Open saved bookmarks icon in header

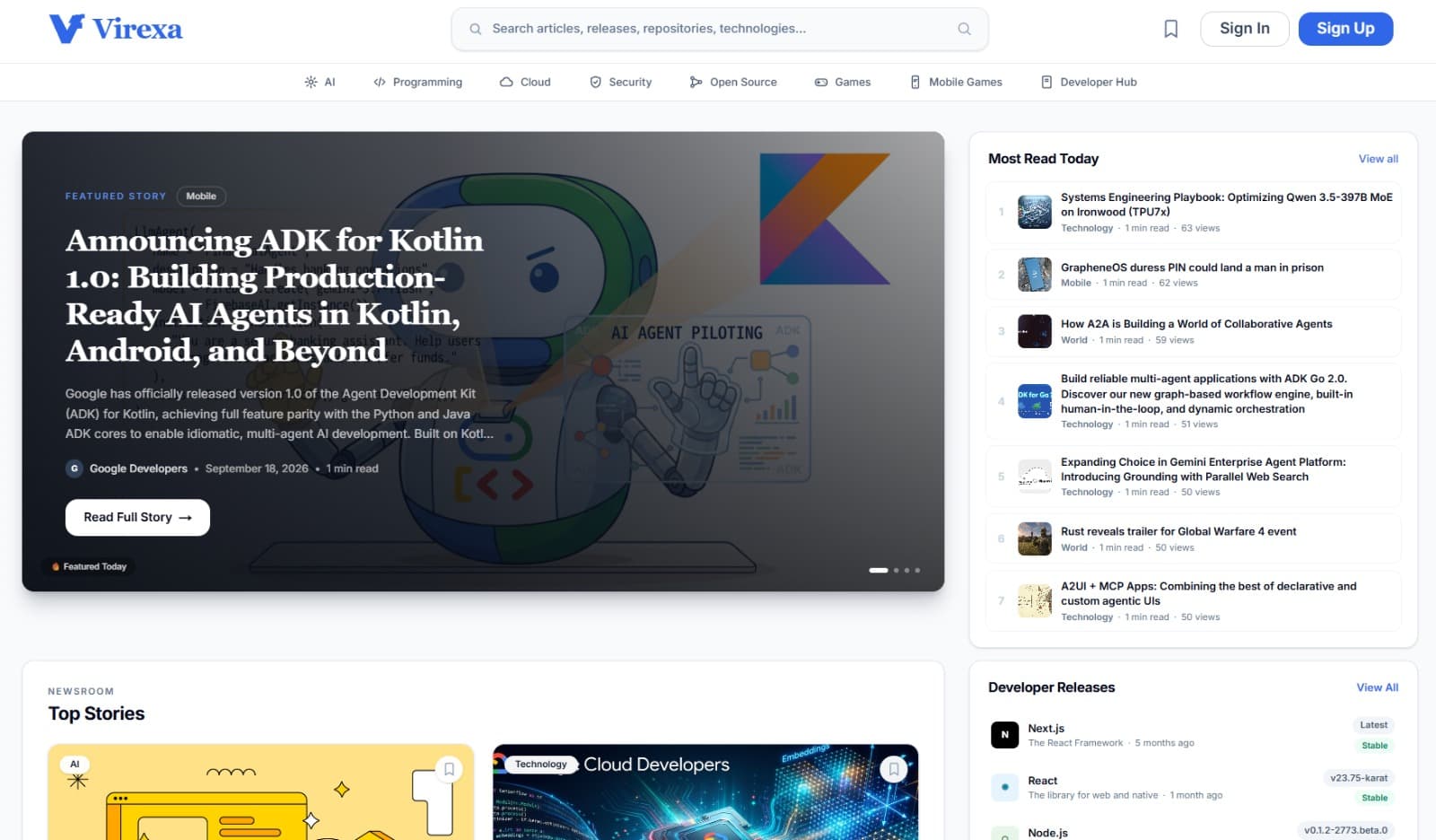point(1170,29)
